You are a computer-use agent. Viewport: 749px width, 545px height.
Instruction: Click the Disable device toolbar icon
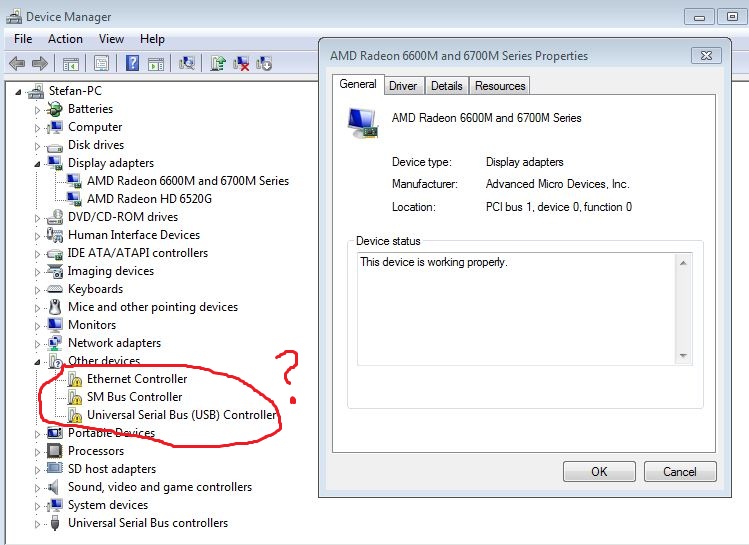(x=264, y=63)
